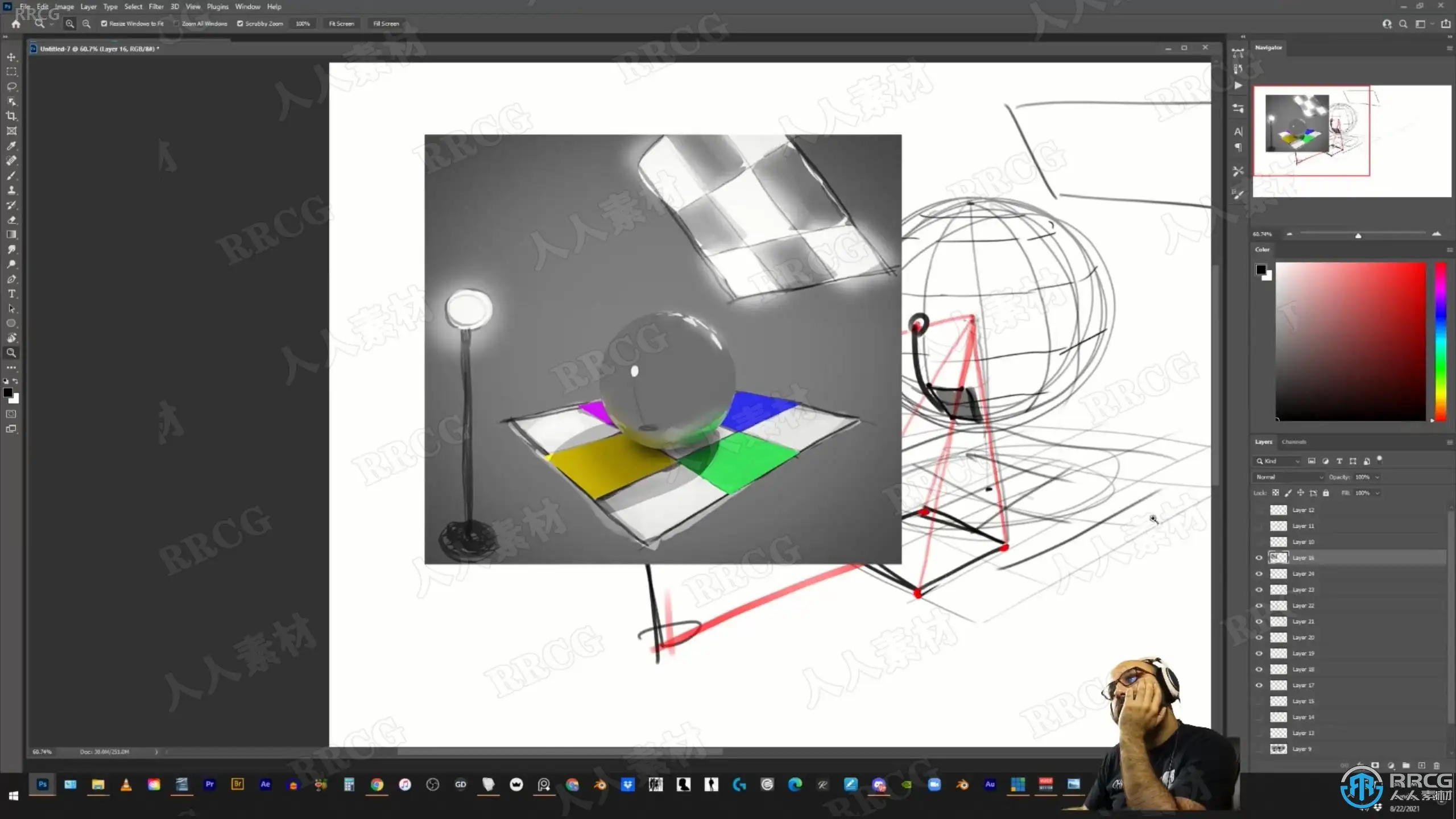1456x819 pixels.
Task: Switch to the Channels tab
Action: (x=1294, y=442)
